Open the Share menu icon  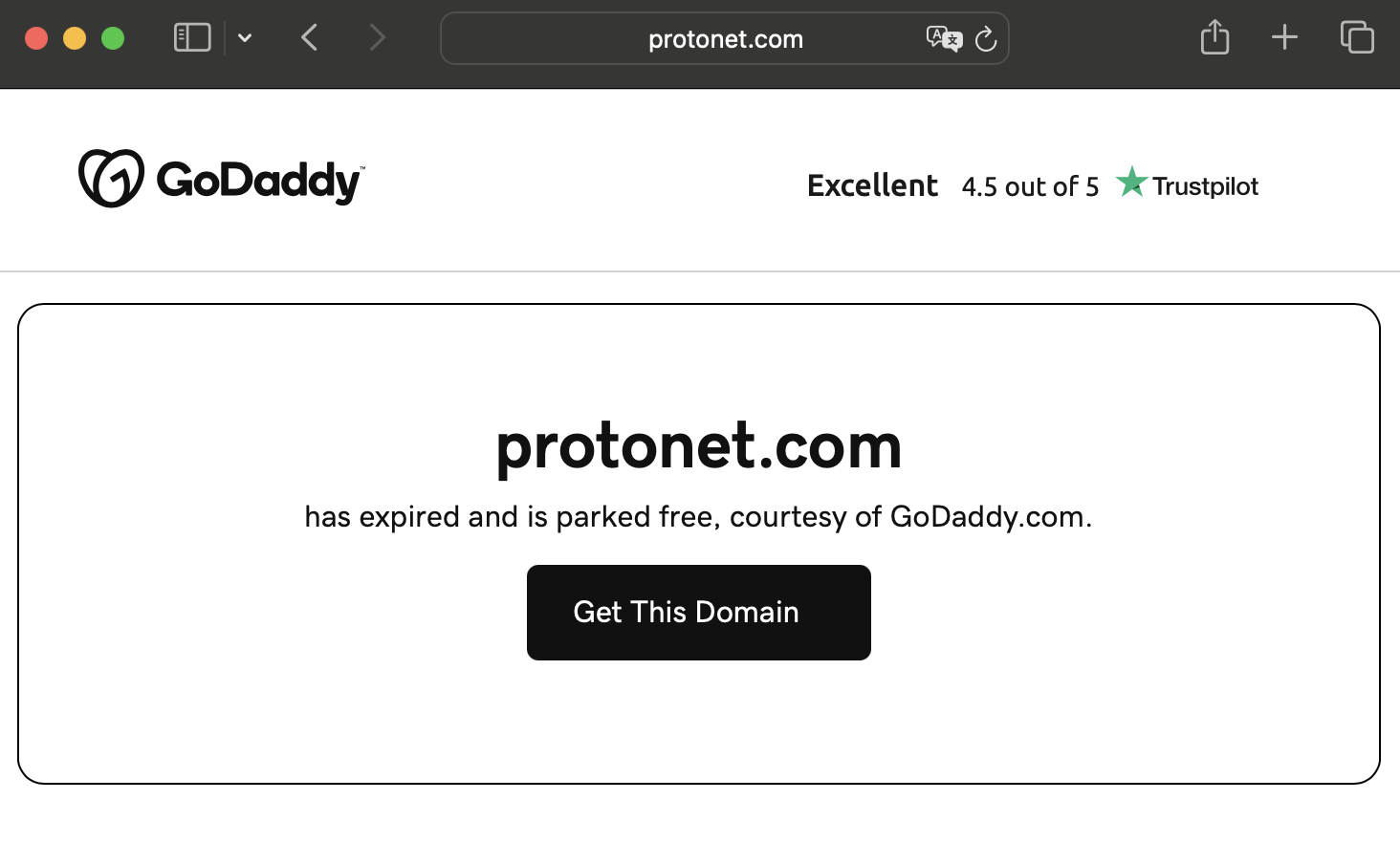click(1214, 37)
